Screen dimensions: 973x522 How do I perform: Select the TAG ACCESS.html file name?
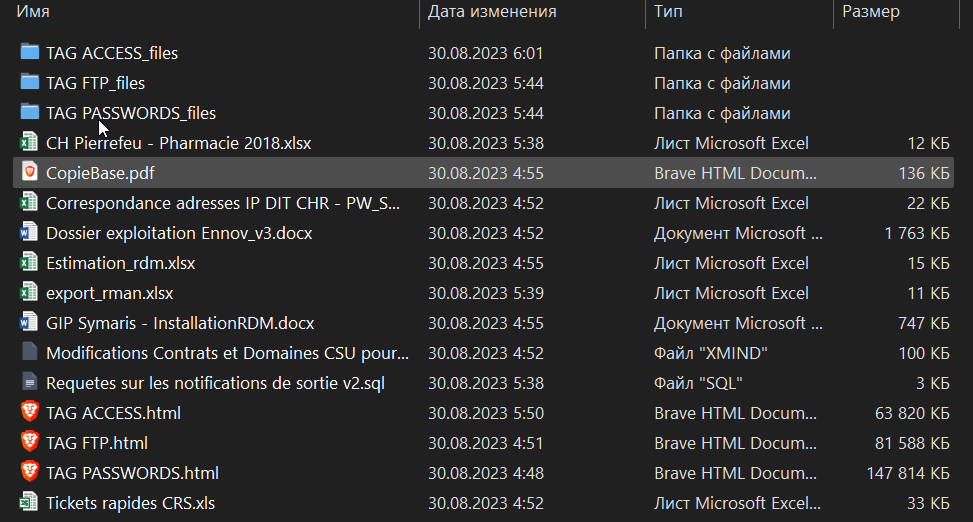click(114, 413)
